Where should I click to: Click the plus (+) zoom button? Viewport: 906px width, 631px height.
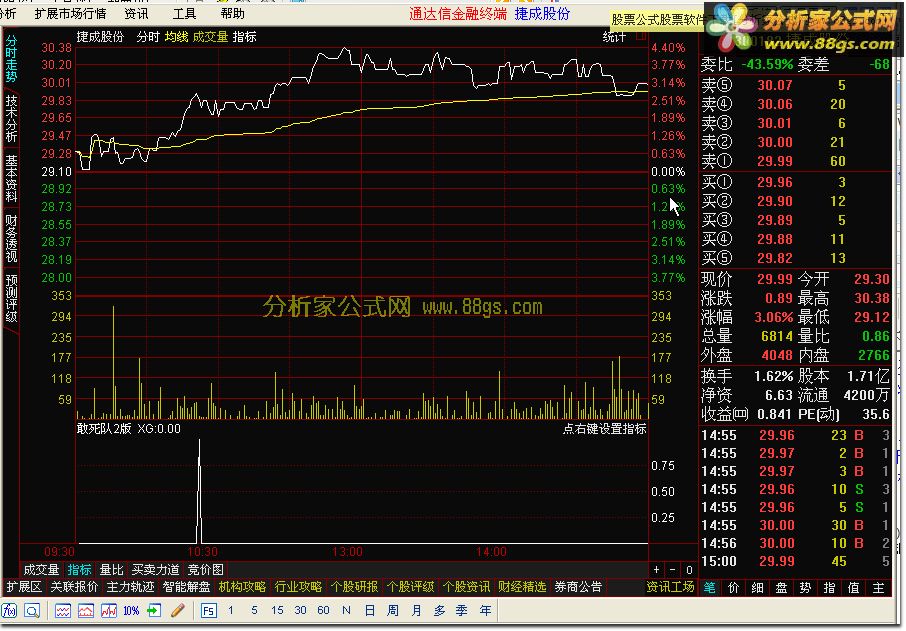pos(656,570)
